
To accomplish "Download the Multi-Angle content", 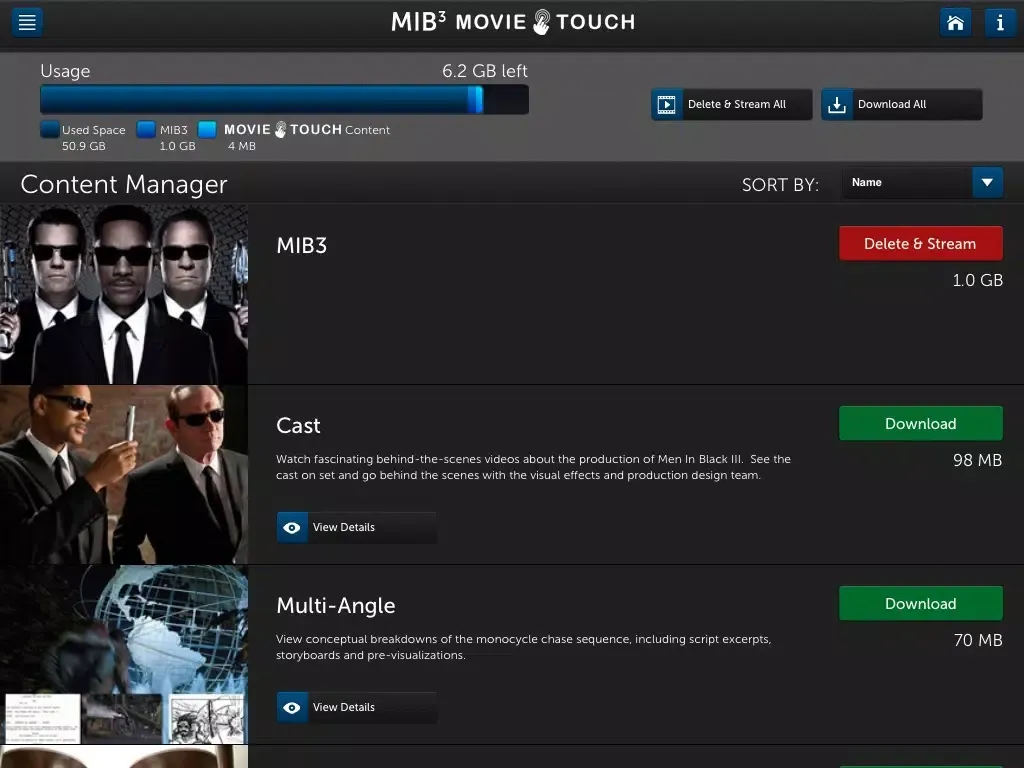I will tap(920, 603).
